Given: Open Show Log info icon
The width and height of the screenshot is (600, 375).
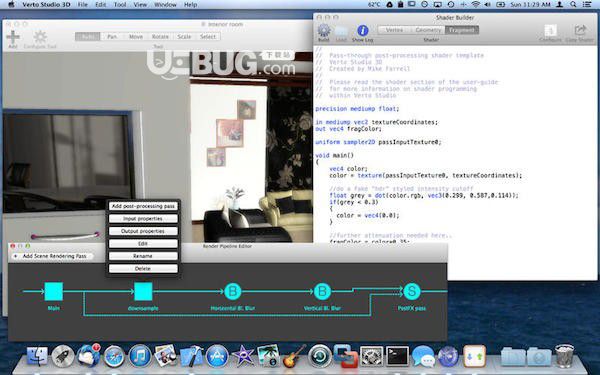Looking at the screenshot, I should [362, 31].
